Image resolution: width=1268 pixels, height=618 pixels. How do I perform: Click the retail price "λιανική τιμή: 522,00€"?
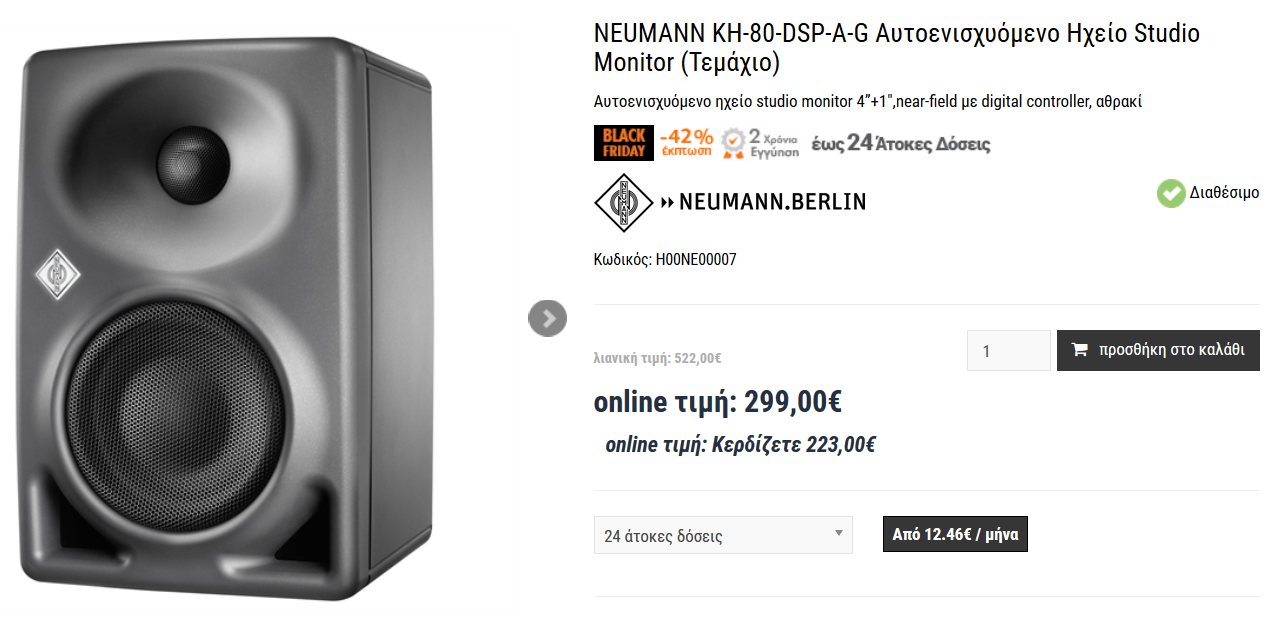click(657, 358)
